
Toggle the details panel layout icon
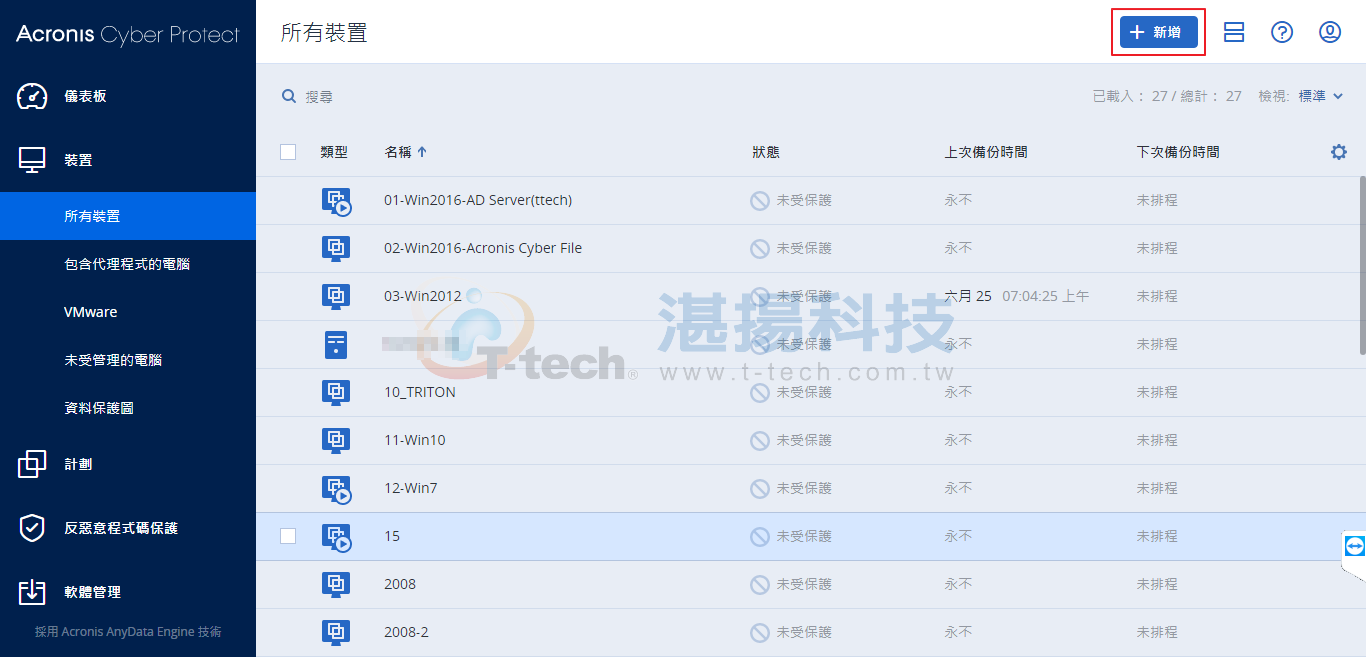1234,32
